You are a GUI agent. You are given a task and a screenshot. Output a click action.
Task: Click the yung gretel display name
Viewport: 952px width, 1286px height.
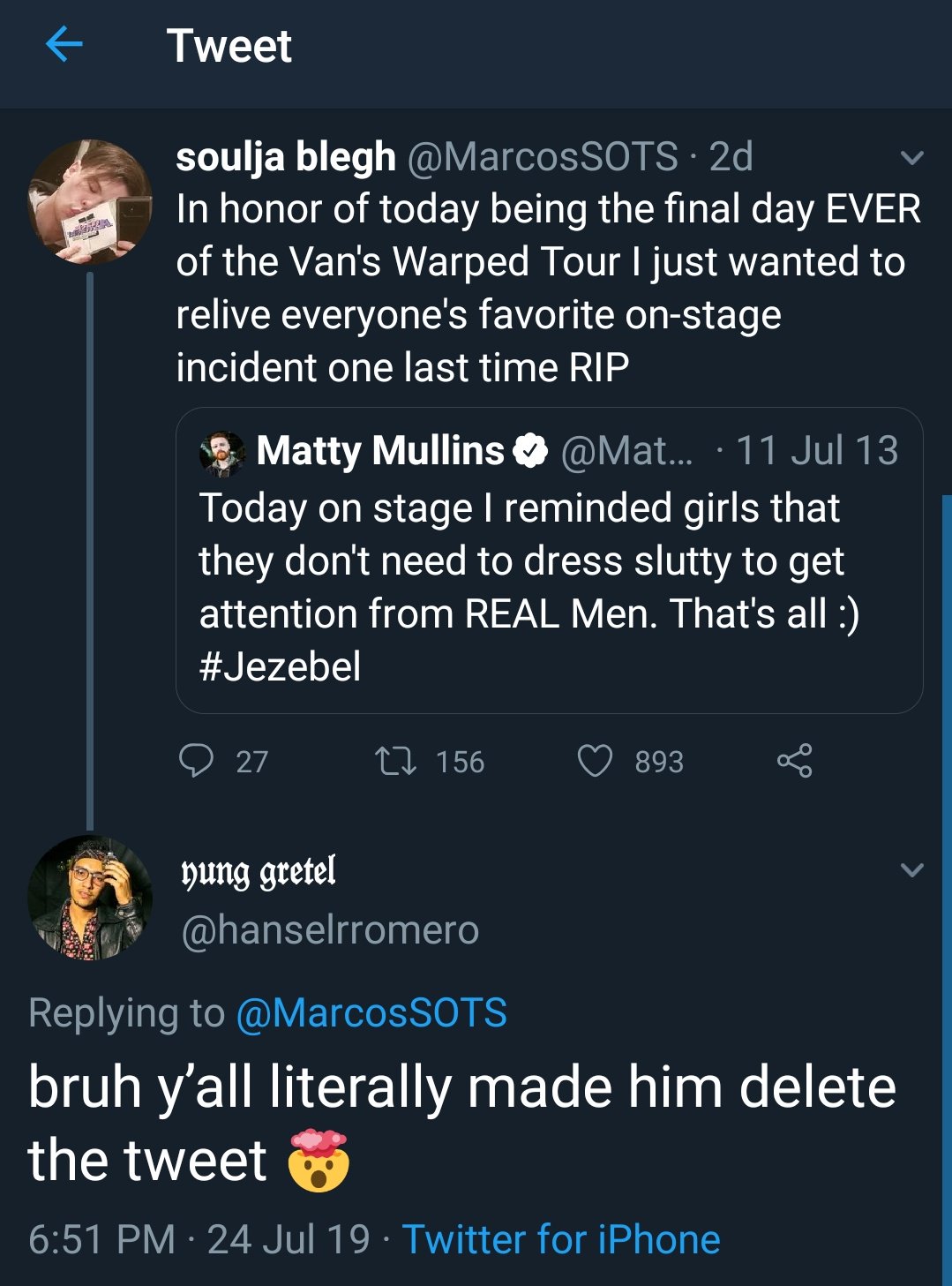[x=259, y=872]
